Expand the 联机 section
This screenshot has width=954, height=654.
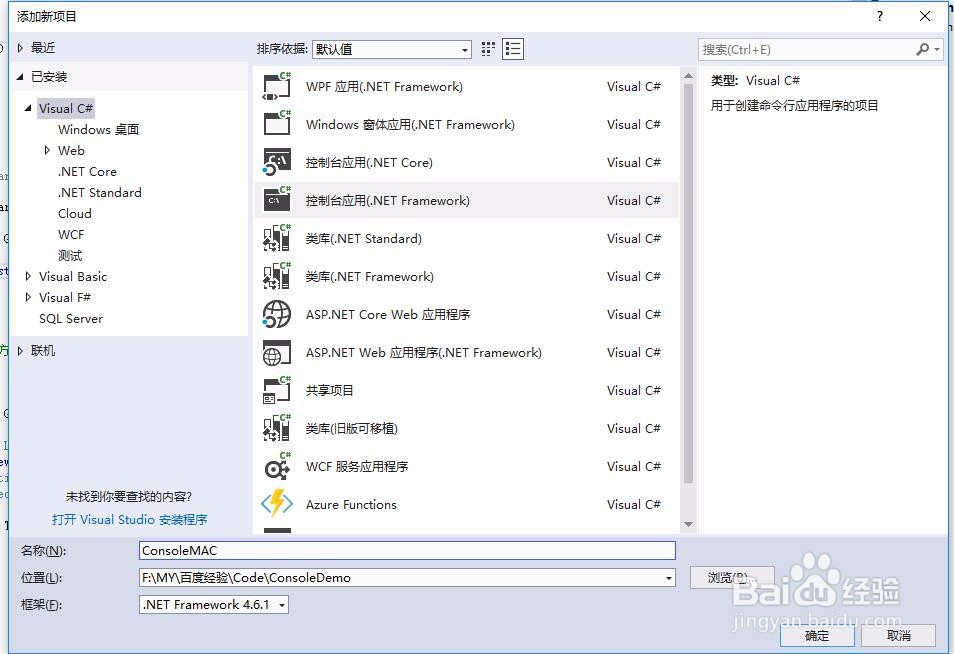(20, 350)
